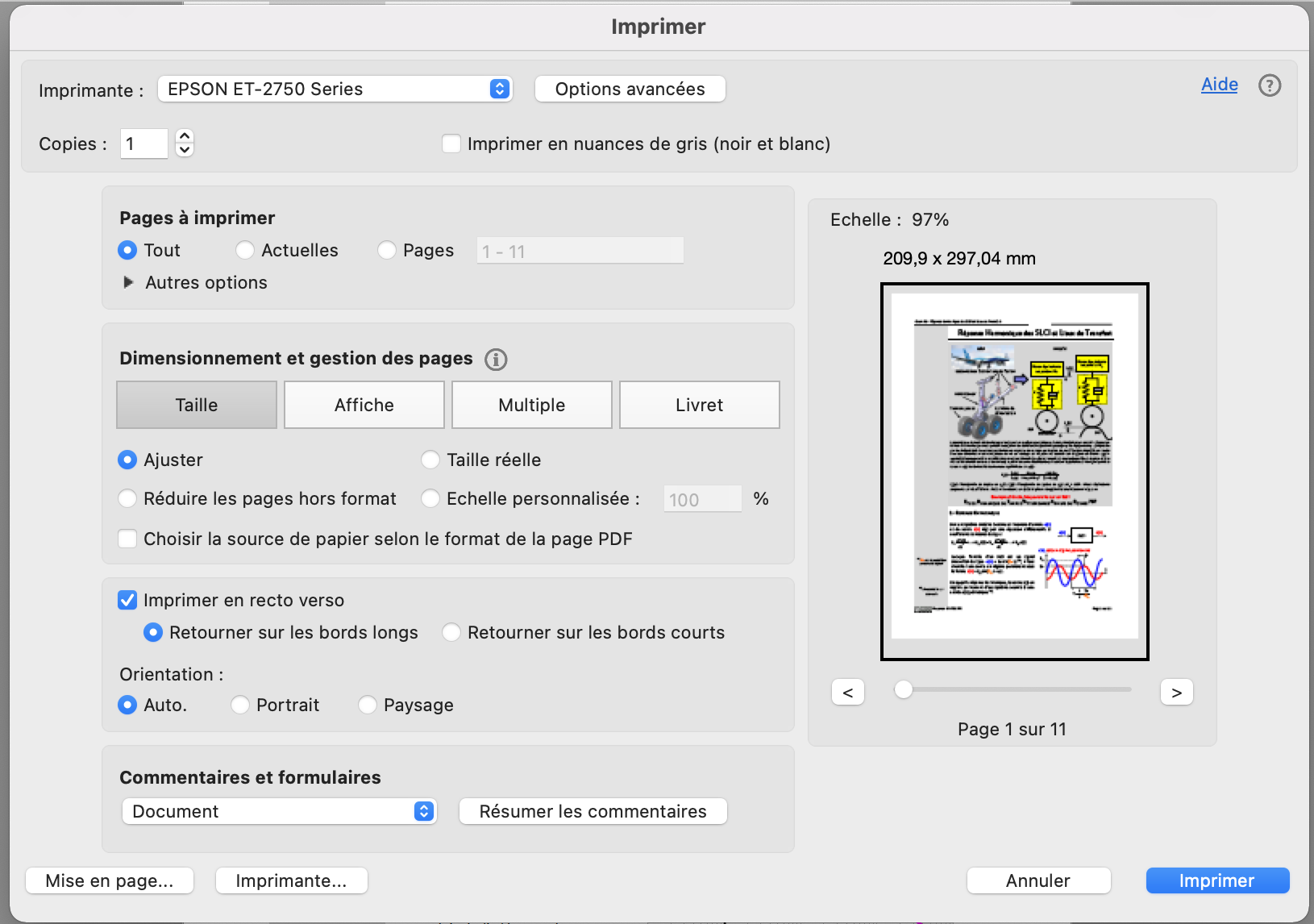Click the help question mark icon
The width and height of the screenshot is (1314, 924).
click(x=1270, y=85)
